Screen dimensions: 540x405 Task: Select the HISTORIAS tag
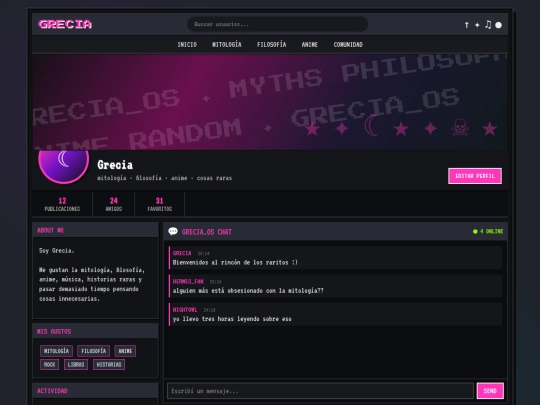[x=109, y=364]
